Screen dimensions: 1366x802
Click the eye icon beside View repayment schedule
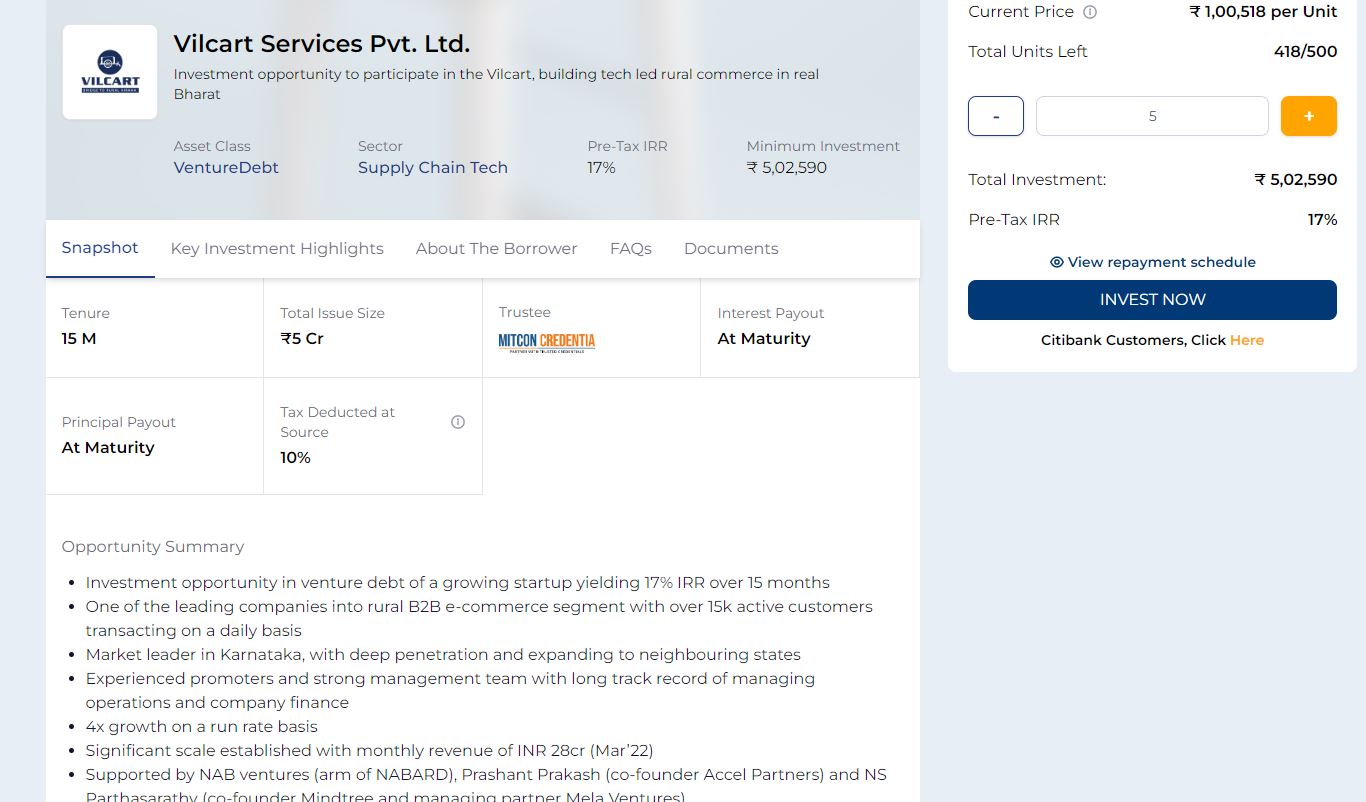(x=1057, y=262)
